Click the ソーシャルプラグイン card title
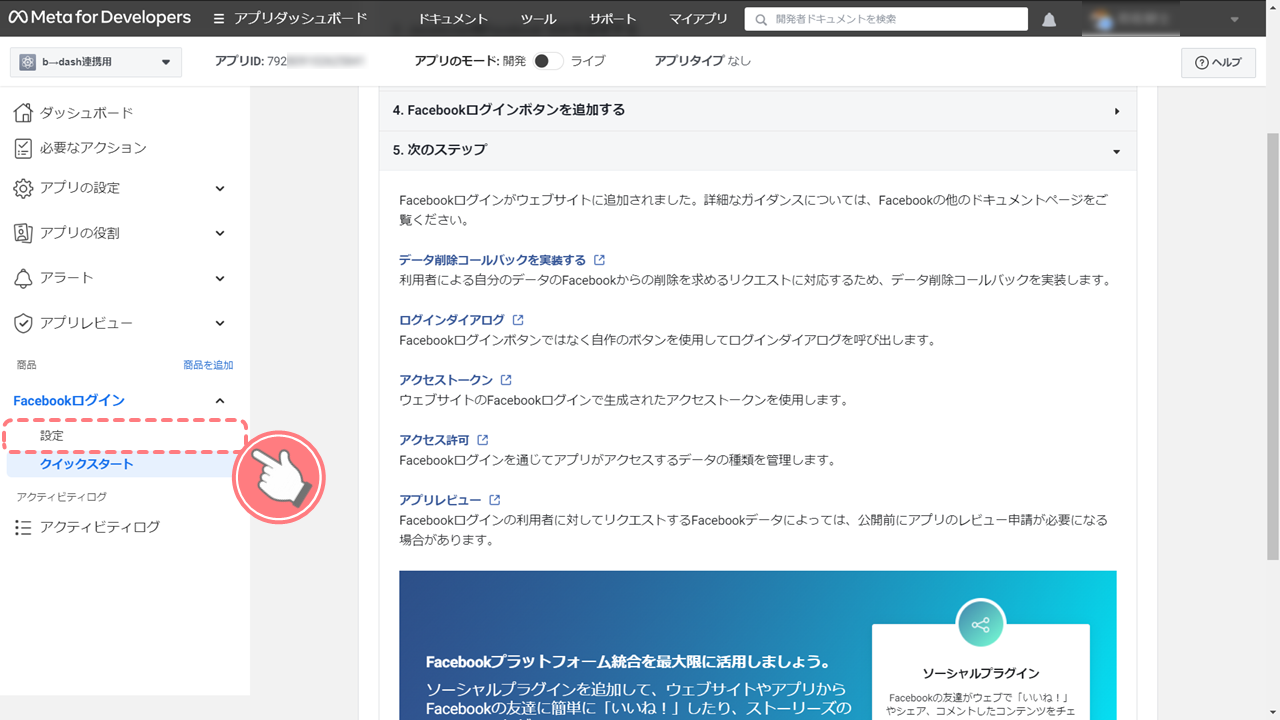The height and width of the screenshot is (720, 1280). (x=980, y=673)
